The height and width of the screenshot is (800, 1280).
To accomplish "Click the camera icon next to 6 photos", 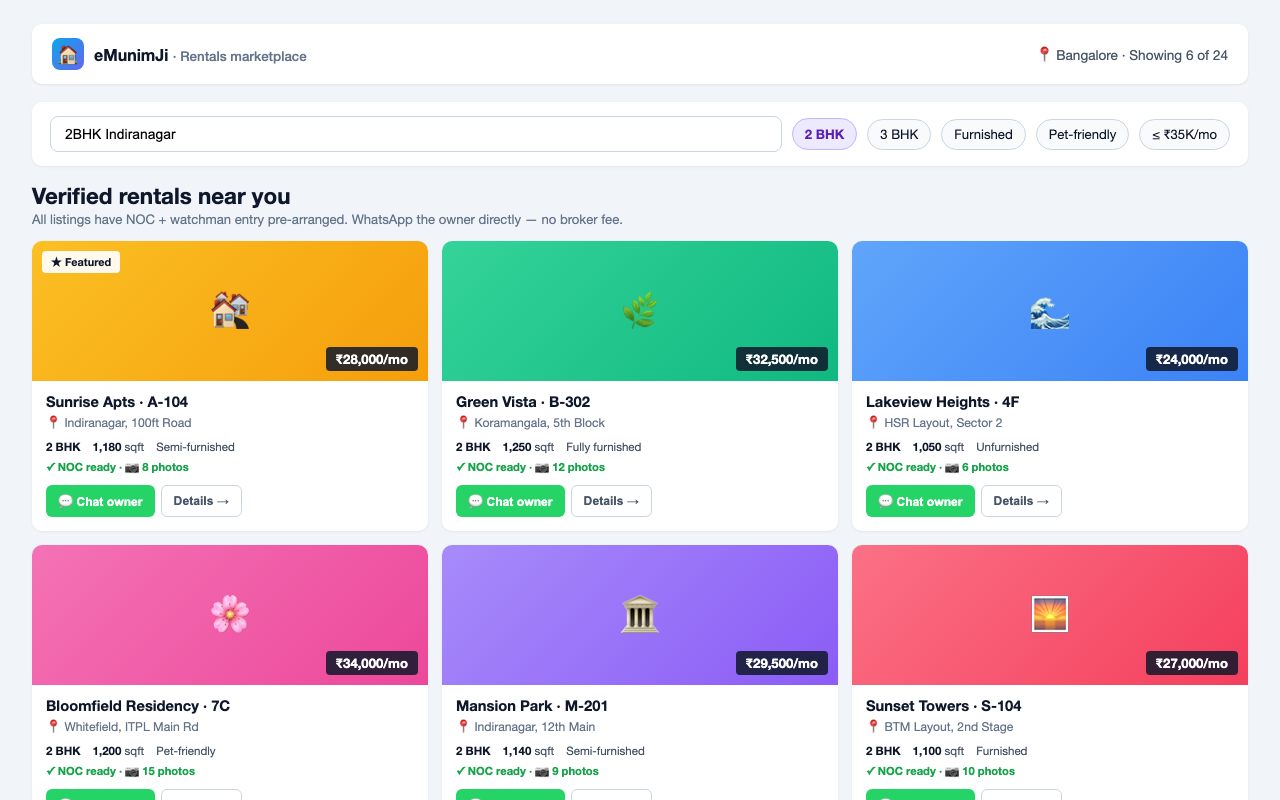I will pos(951,467).
